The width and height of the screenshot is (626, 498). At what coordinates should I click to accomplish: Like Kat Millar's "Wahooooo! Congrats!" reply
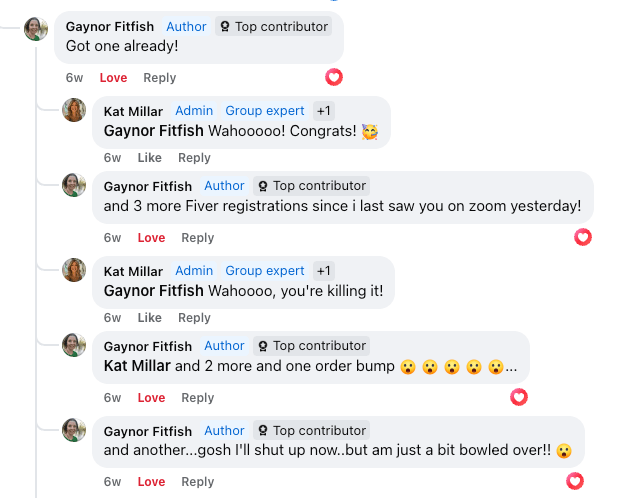[149, 158]
